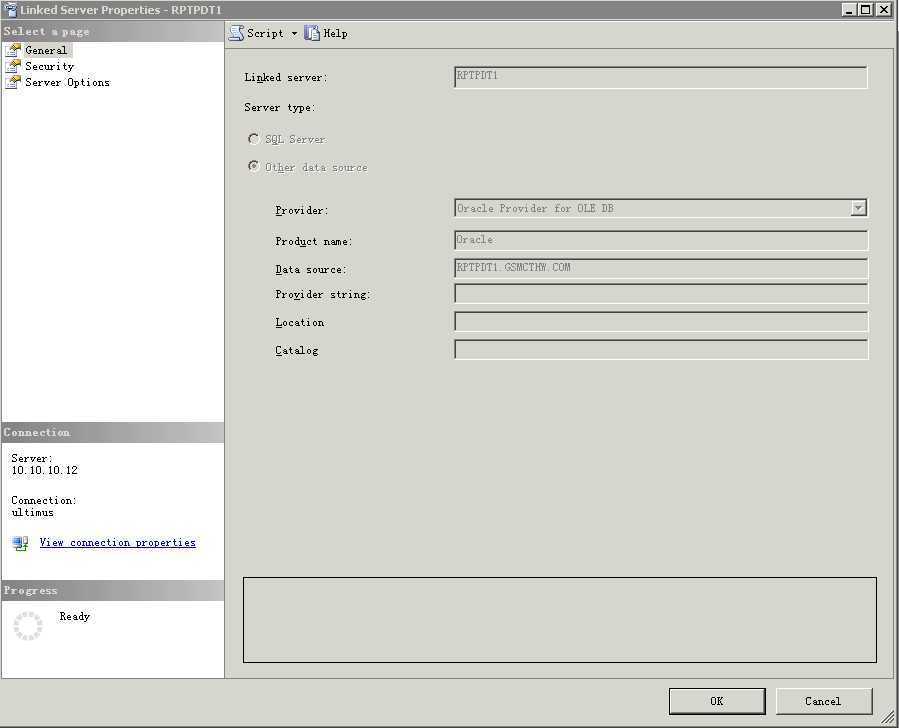Click the window title bar icon
899x728 pixels.
pos(10,10)
